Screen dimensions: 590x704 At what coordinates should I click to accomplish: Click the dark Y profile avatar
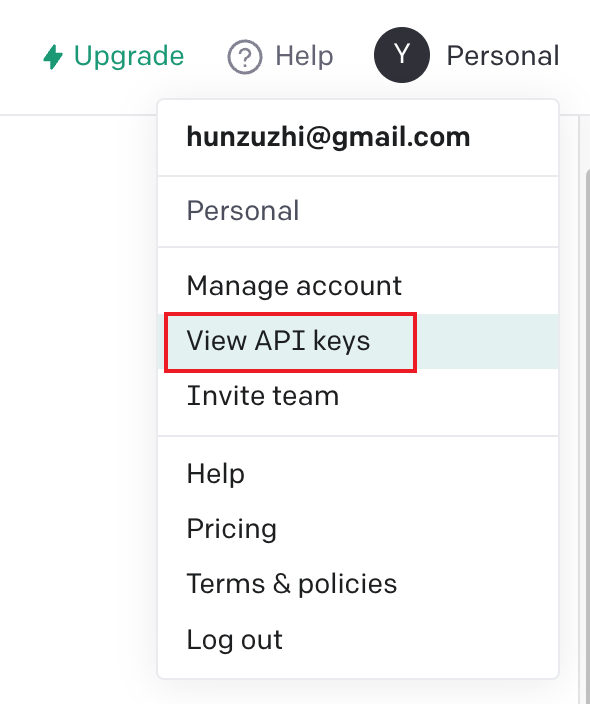402,55
